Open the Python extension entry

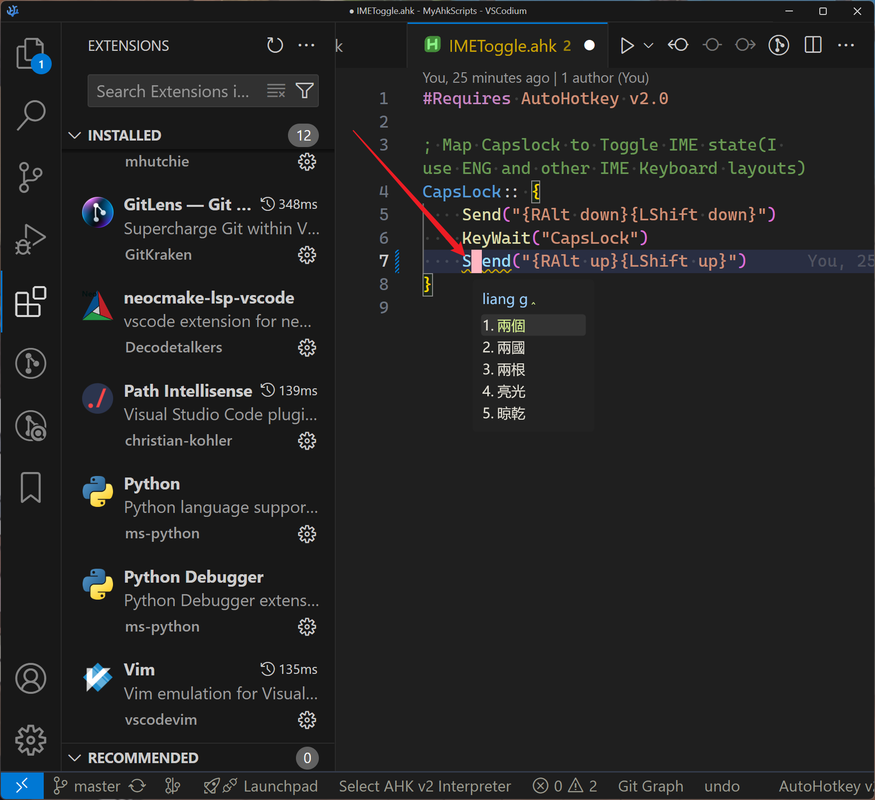click(x=199, y=508)
